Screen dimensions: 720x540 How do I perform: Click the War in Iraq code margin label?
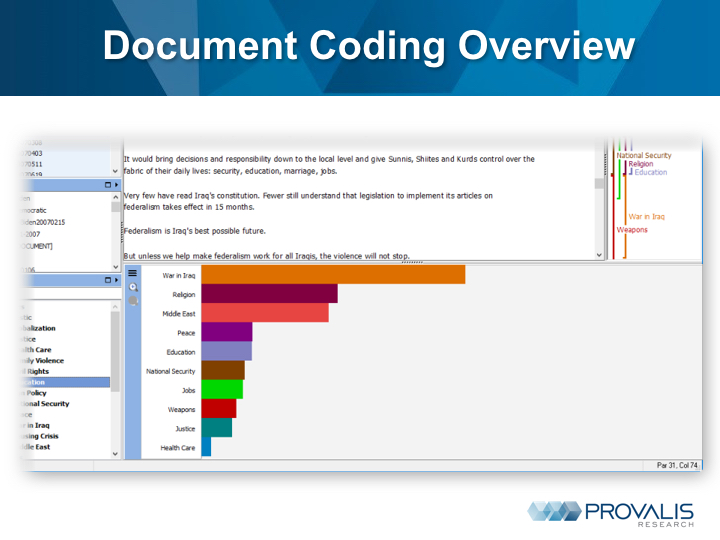click(647, 216)
